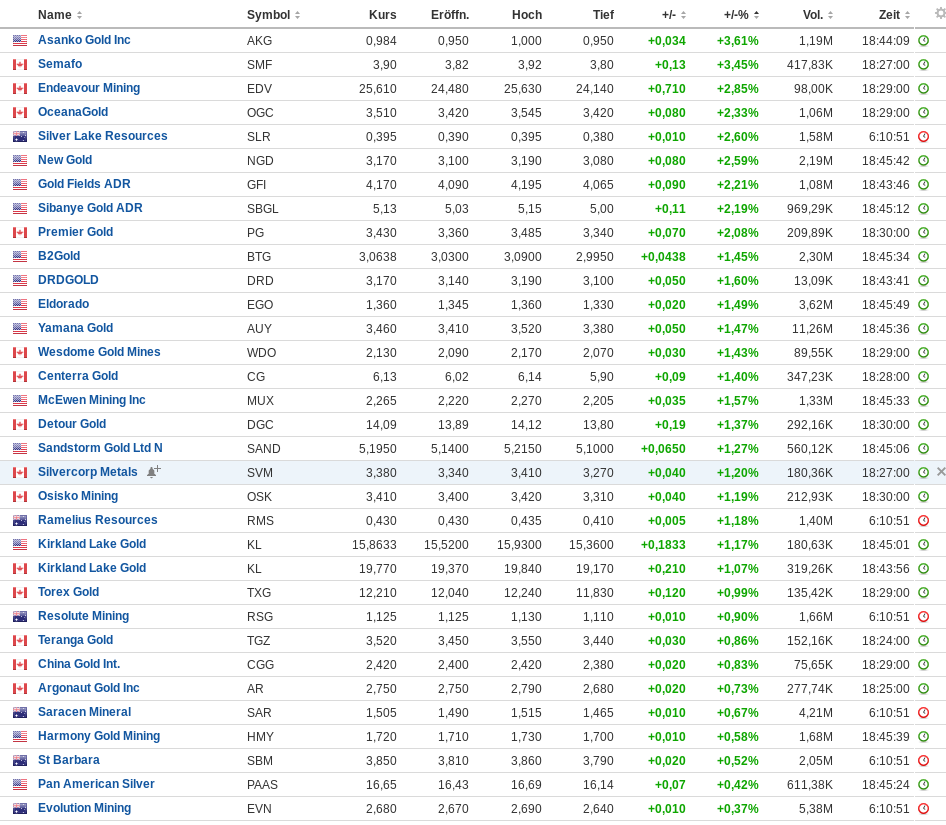Open the Centerra Gold link
The image size is (946, 825).
click(x=78, y=376)
